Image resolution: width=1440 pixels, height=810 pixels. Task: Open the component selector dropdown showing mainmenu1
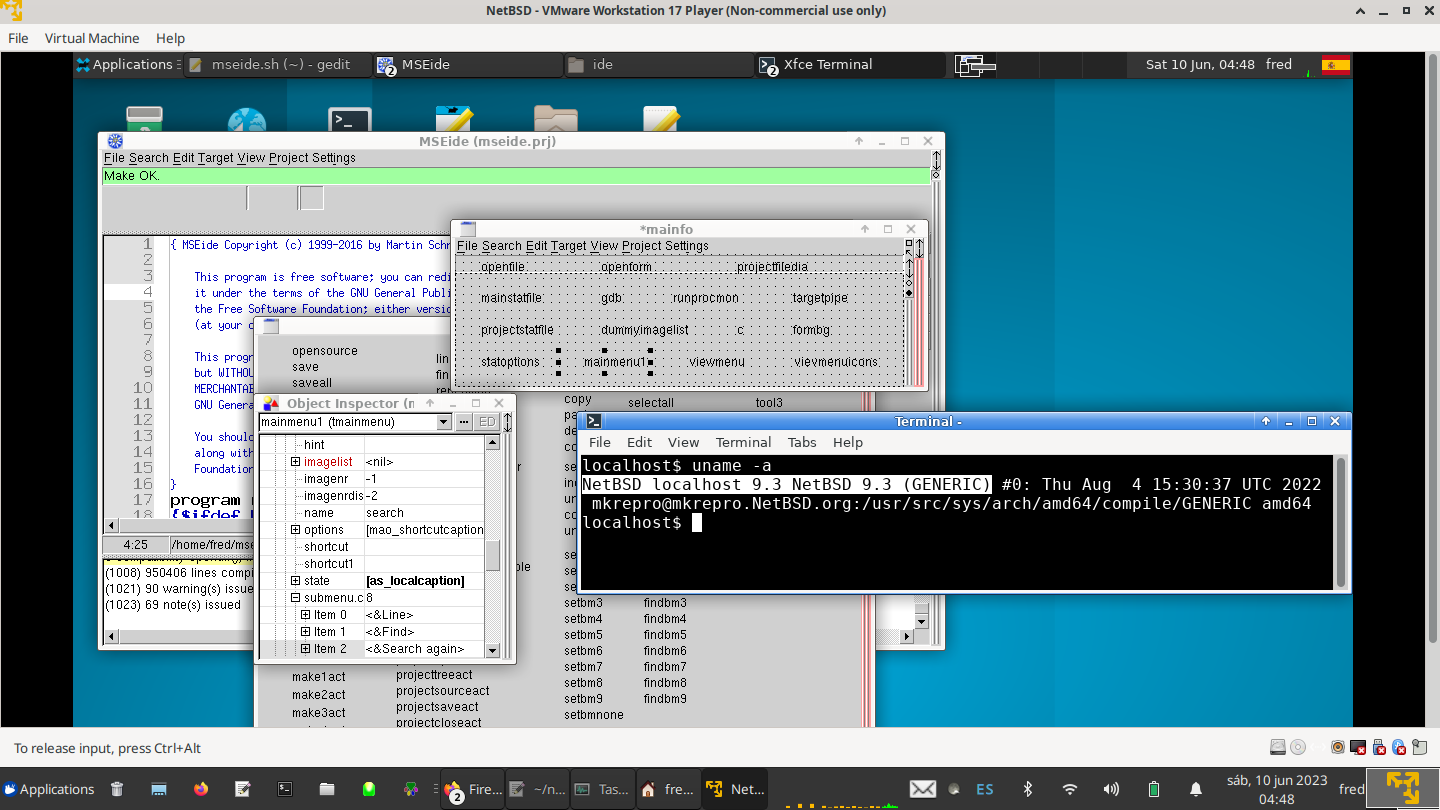coord(442,421)
